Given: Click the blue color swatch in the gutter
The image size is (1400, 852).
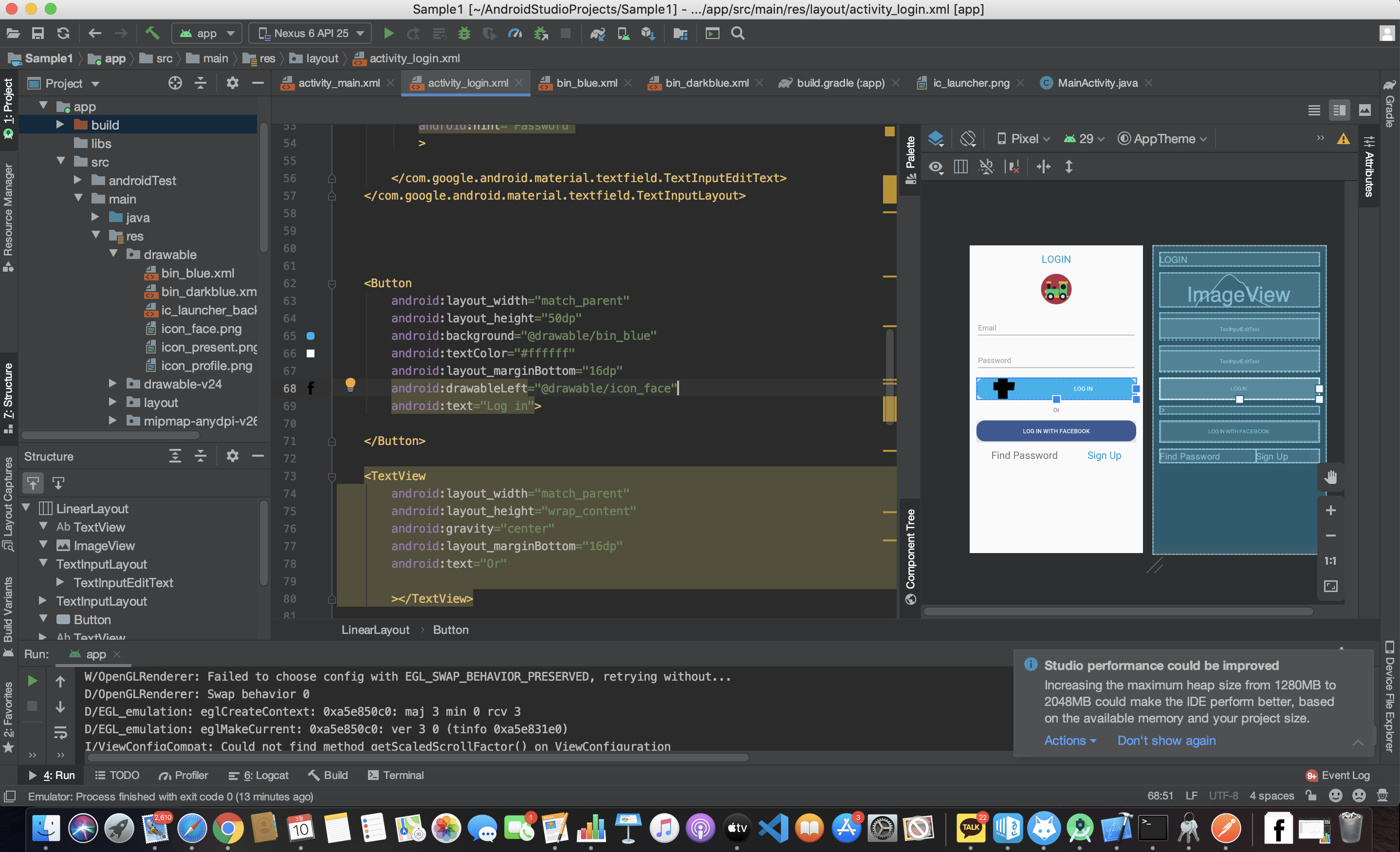Looking at the screenshot, I should (x=310, y=336).
